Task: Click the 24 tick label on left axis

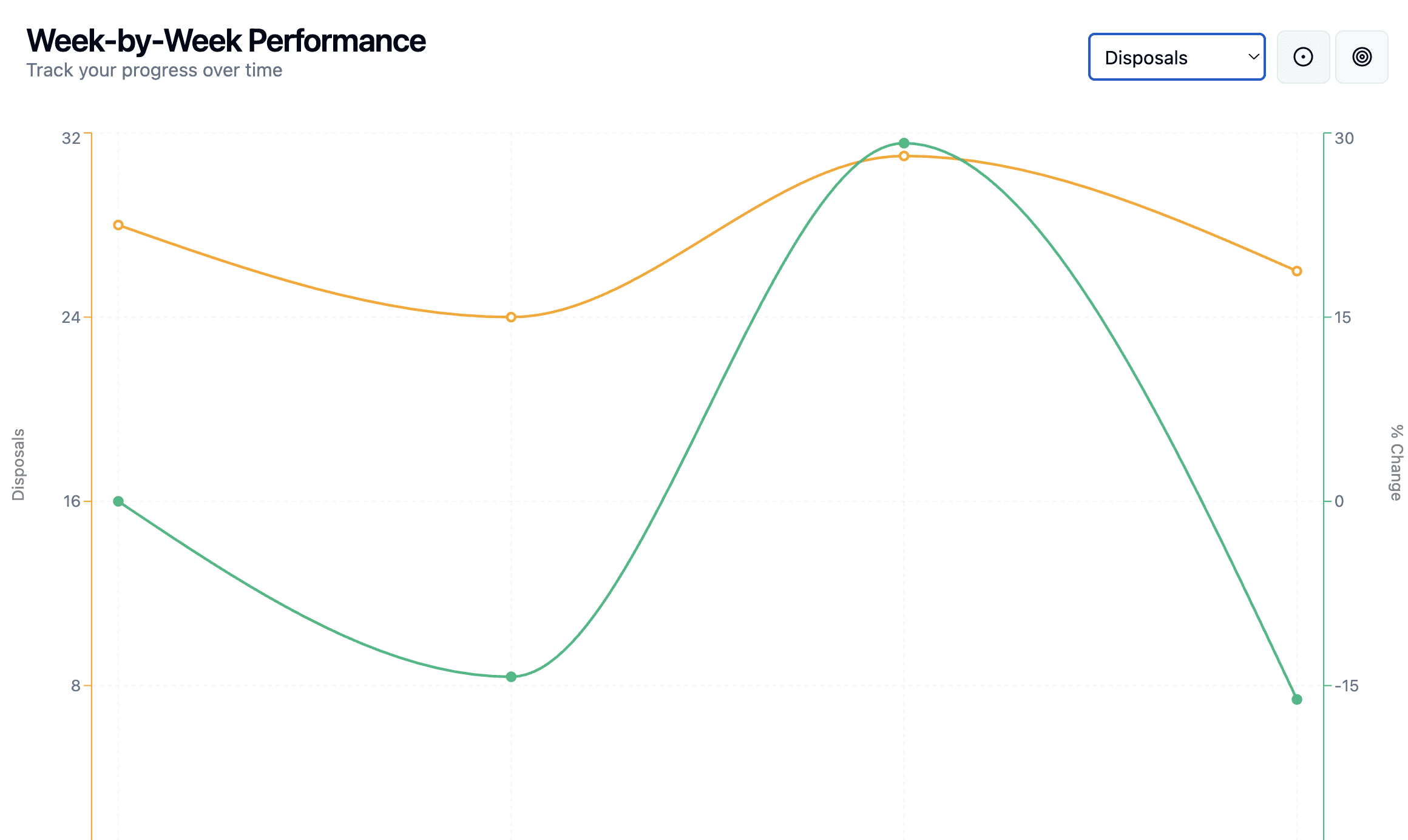Action: [71, 317]
